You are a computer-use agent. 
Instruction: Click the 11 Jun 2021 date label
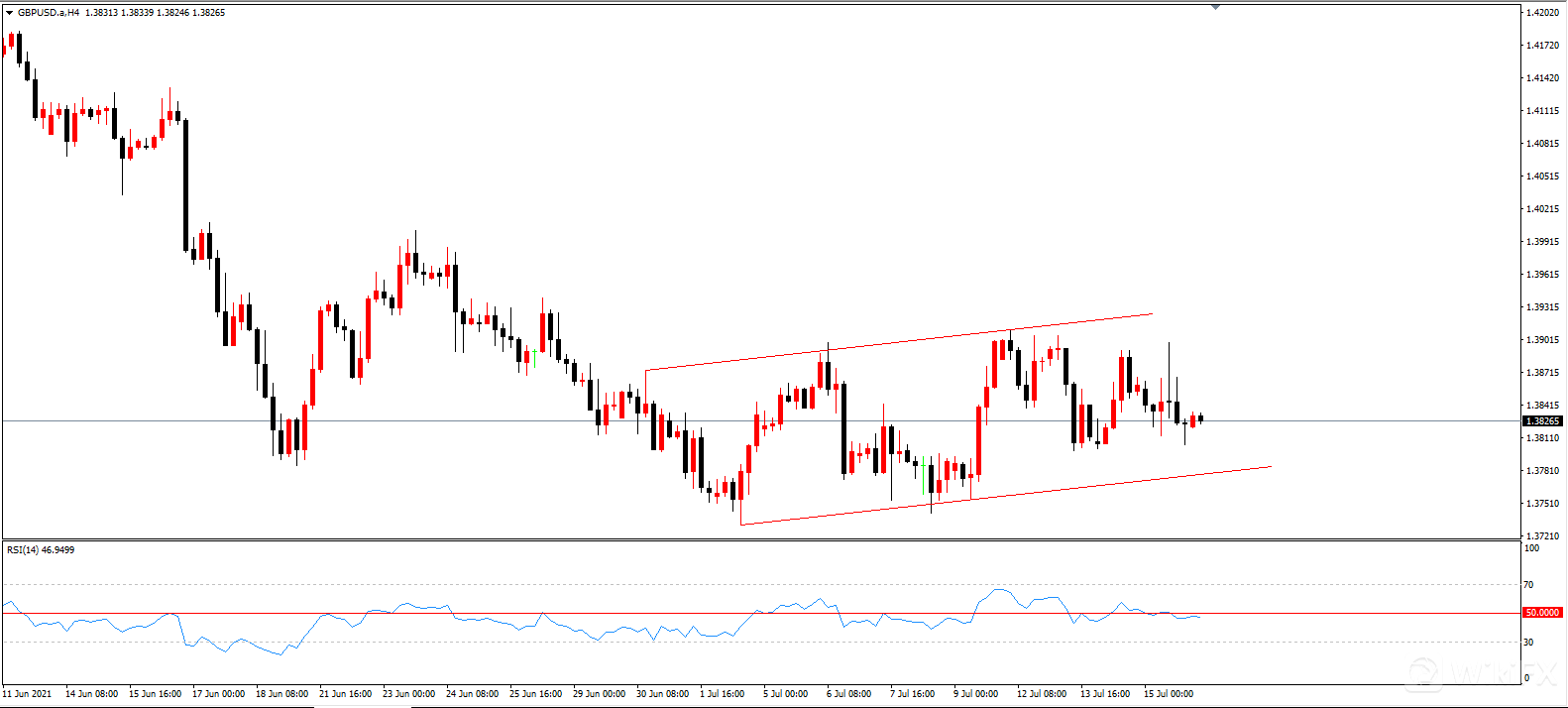click(x=28, y=694)
